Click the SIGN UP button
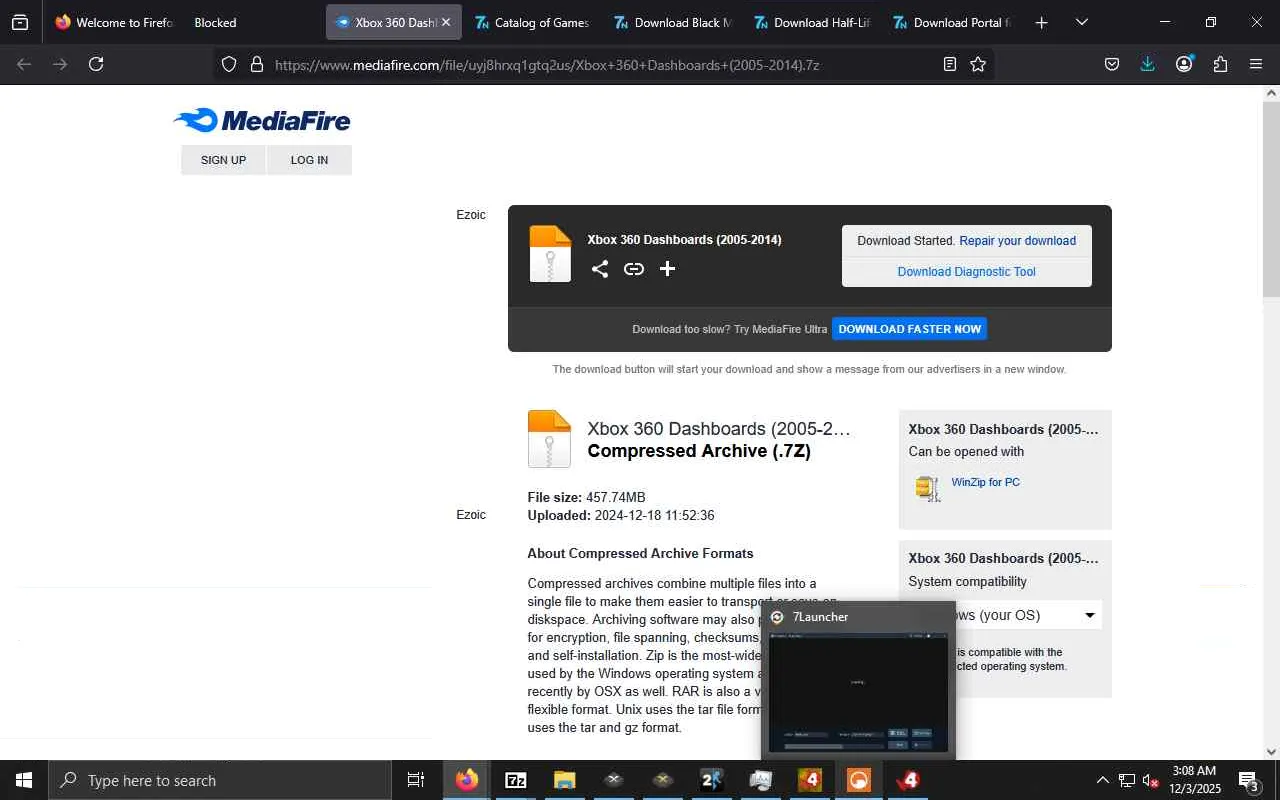1280x800 pixels. point(223,160)
